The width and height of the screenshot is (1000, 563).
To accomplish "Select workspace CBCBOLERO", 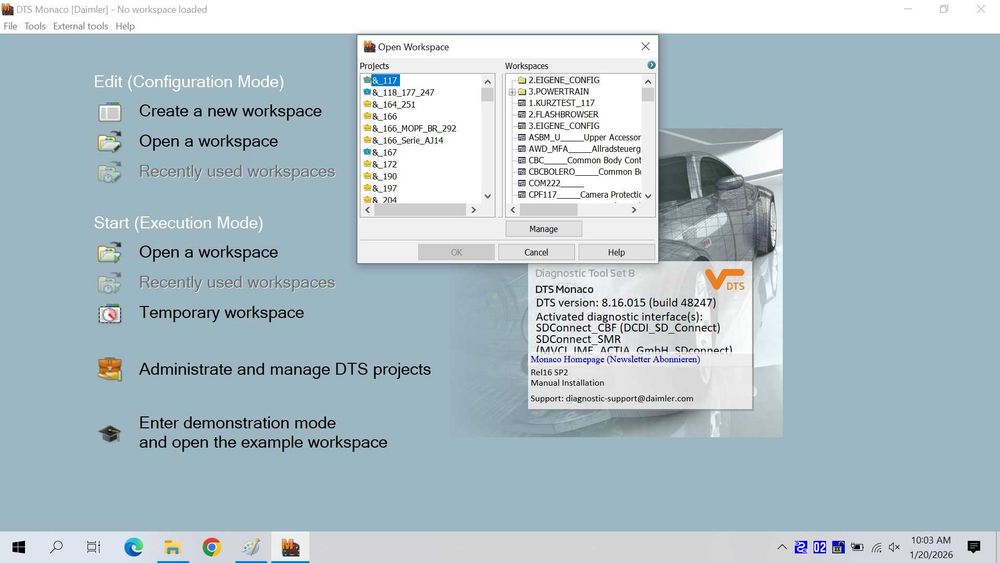I will 584,172.
